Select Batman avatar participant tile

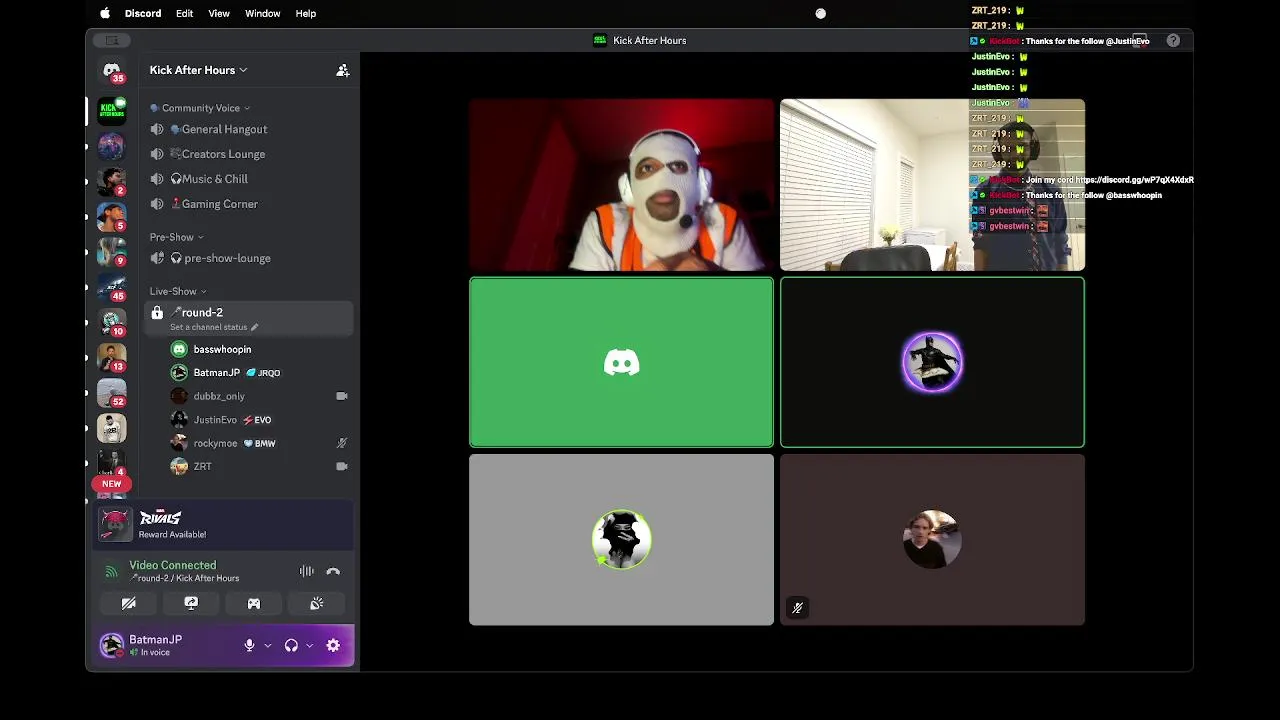click(x=932, y=362)
